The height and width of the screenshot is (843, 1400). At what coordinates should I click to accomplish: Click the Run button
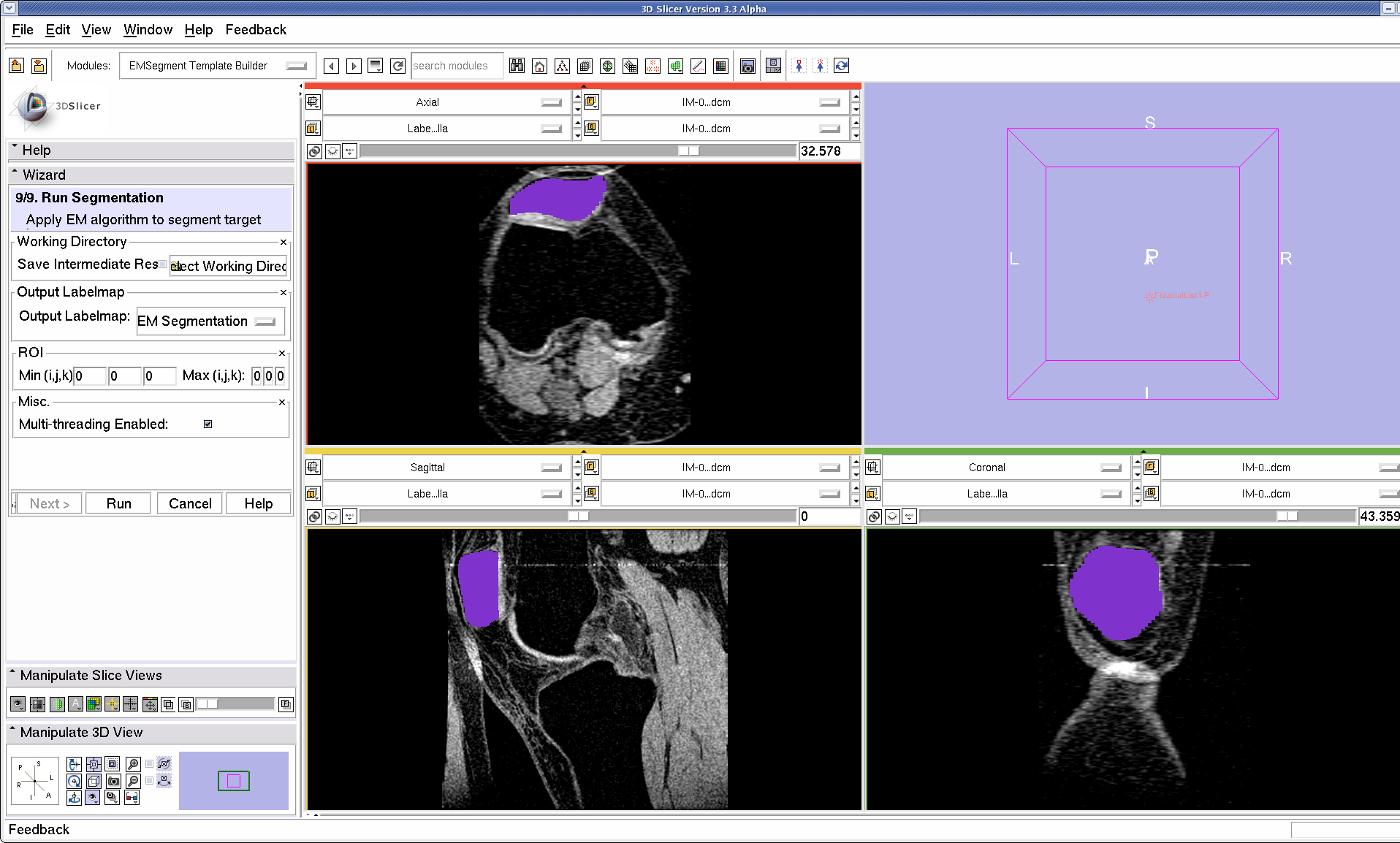tap(118, 503)
